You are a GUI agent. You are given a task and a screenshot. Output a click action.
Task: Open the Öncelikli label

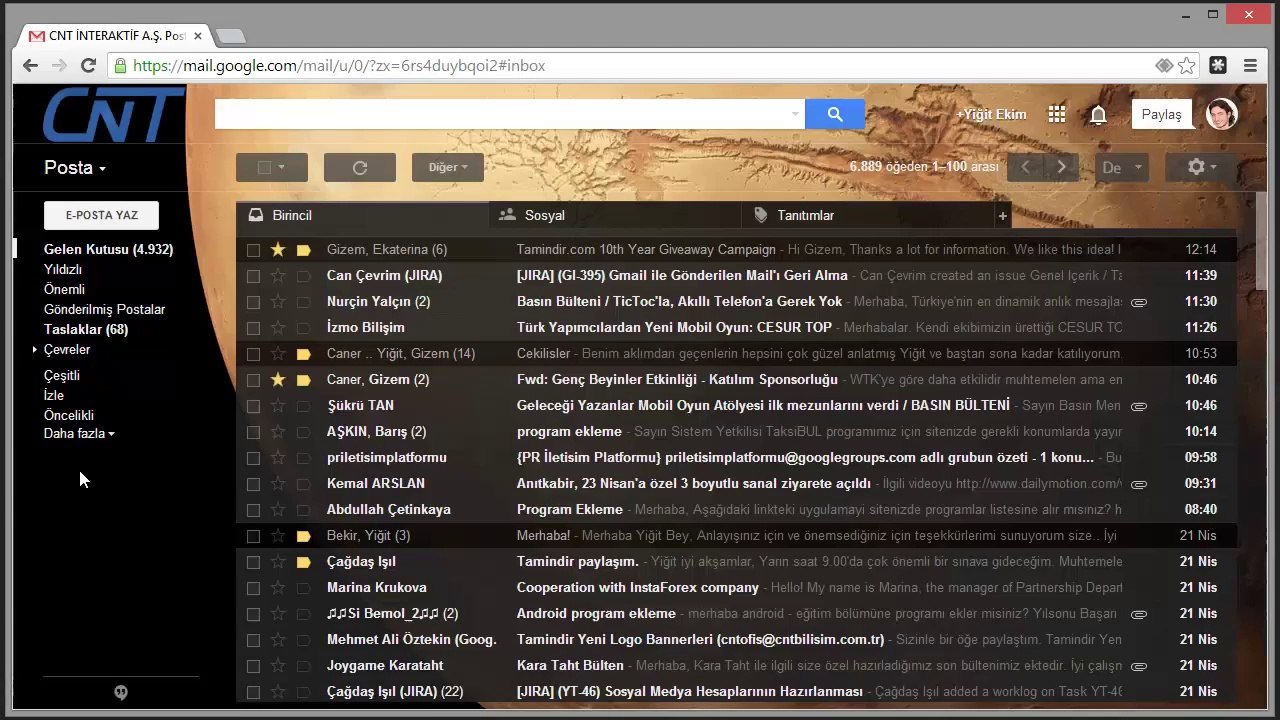pos(69,415)
